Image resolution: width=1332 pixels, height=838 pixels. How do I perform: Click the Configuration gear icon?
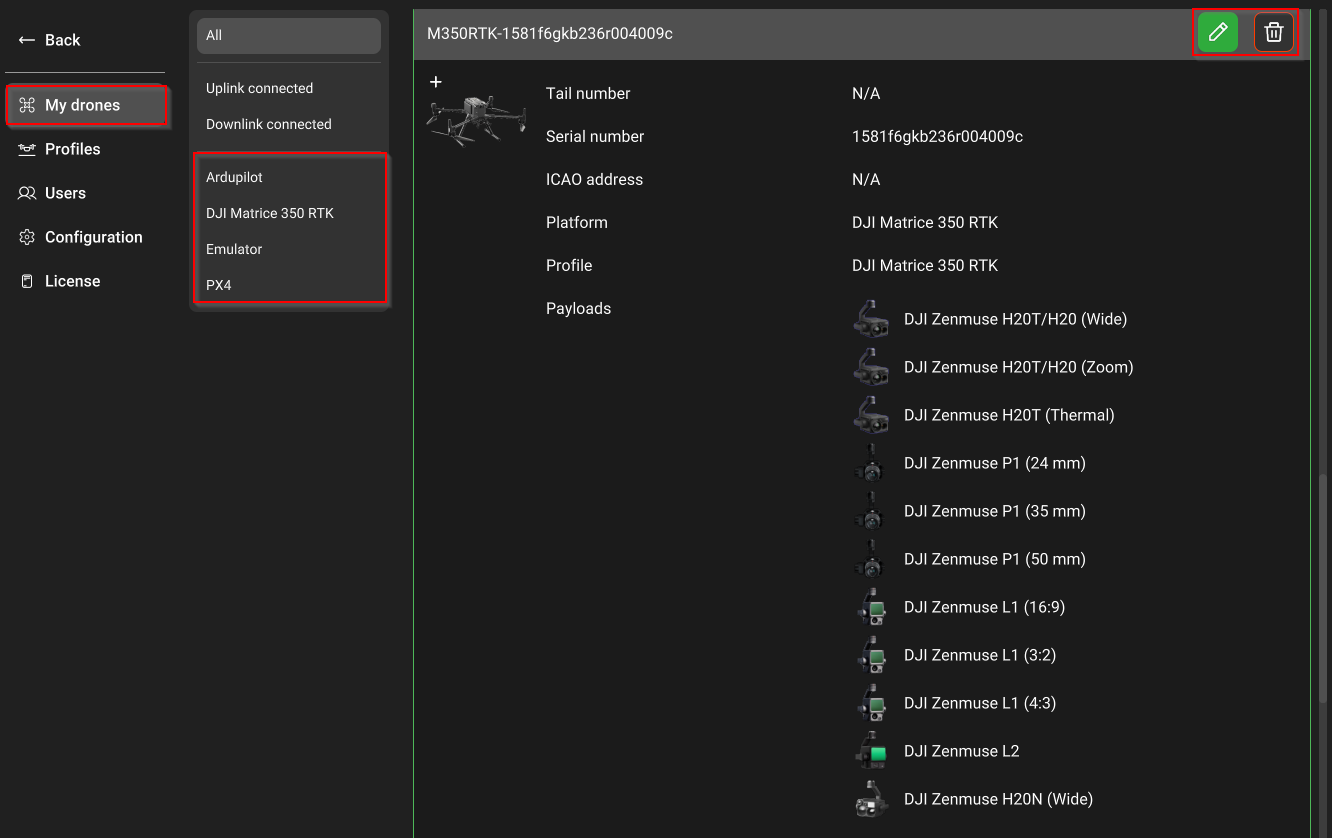pos(27,237)
